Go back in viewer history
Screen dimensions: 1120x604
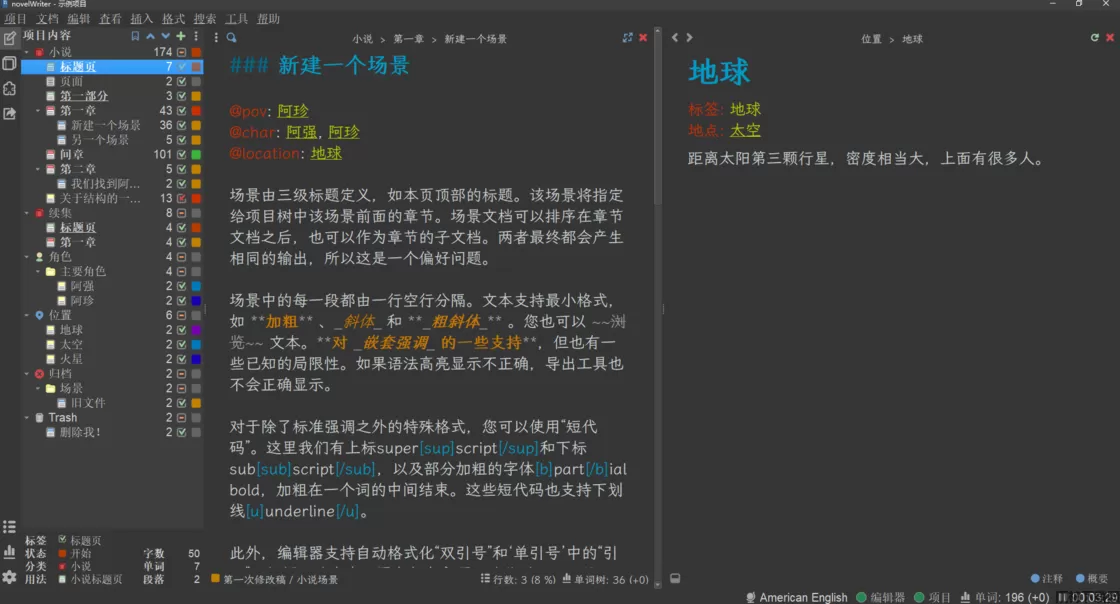pyautogui.click(x=675, y=37)
